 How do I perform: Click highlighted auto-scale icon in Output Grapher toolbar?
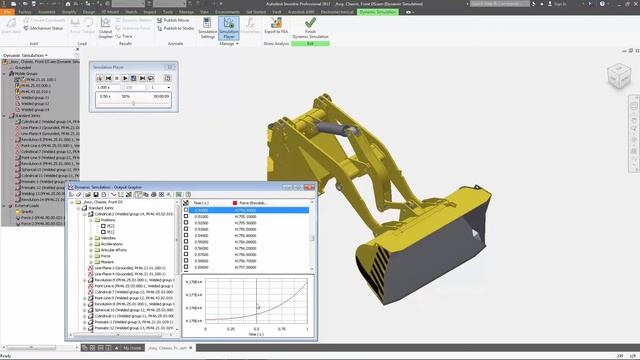pyautogui.click(x=138, y=195)
